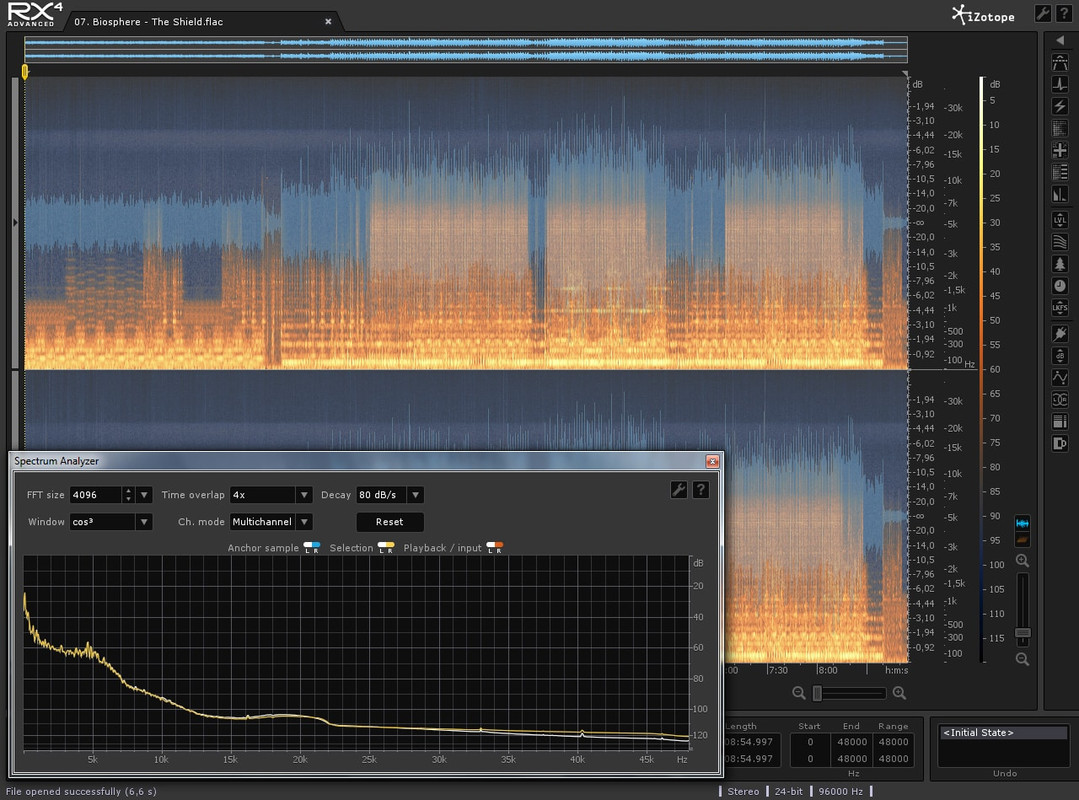Click 24-bit status bar entry
This screenshot has height=800, width=1079.
click(x=789, y=791)
